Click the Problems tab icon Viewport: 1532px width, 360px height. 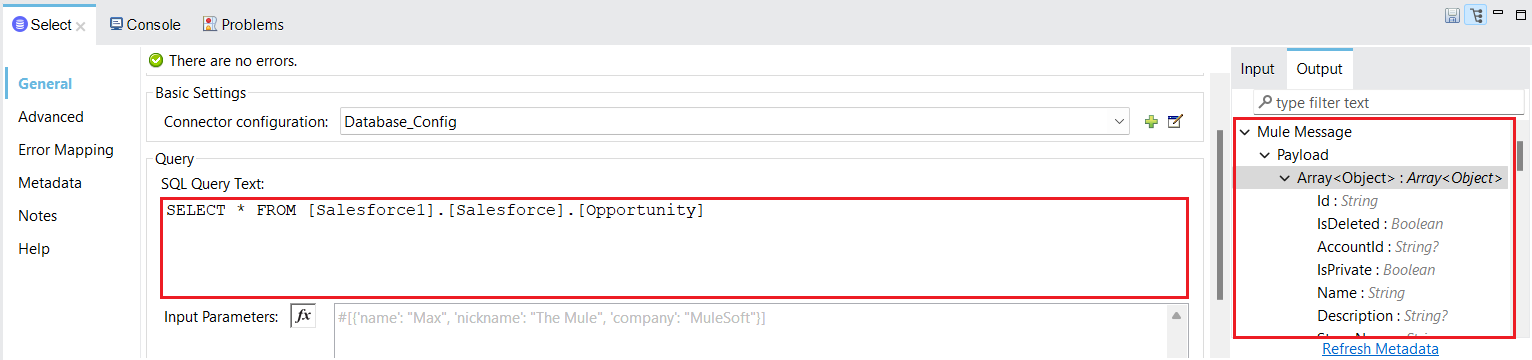point(210,24)
